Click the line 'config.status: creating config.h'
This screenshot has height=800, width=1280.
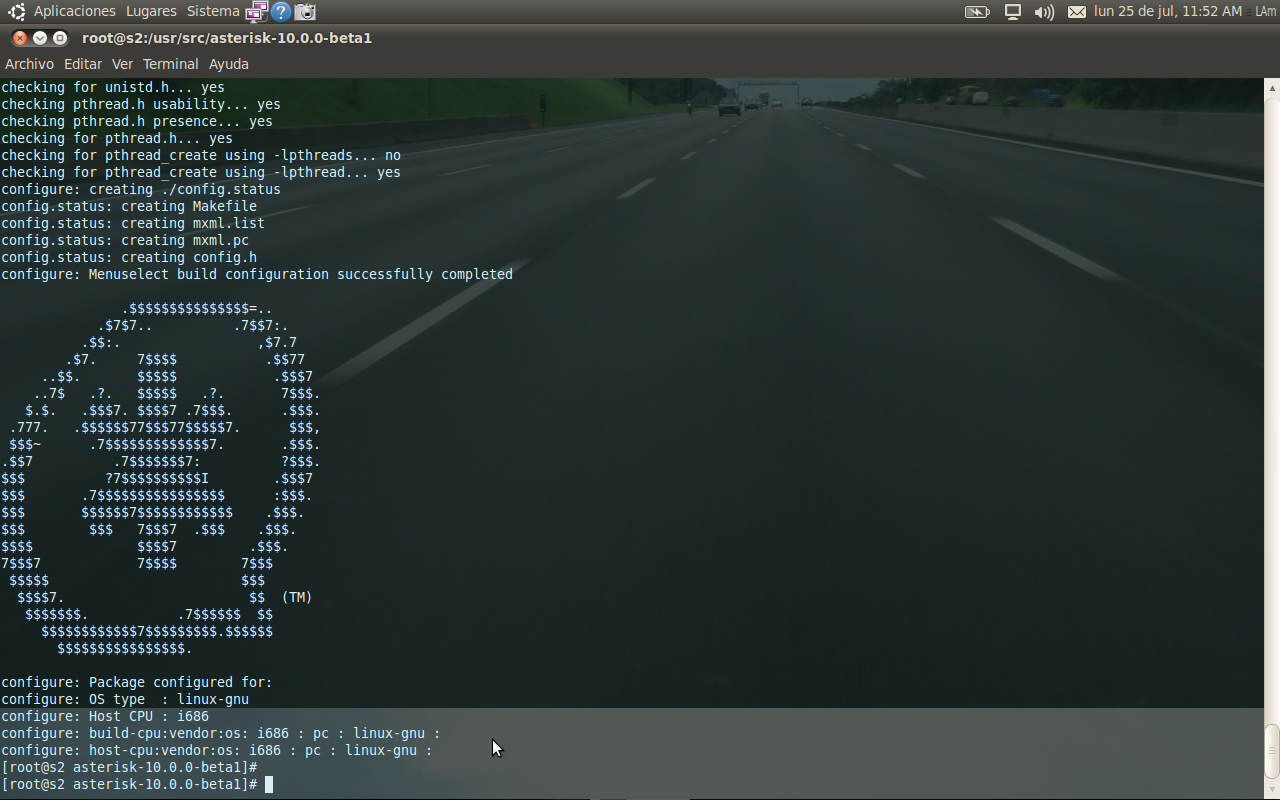[129, 257]
